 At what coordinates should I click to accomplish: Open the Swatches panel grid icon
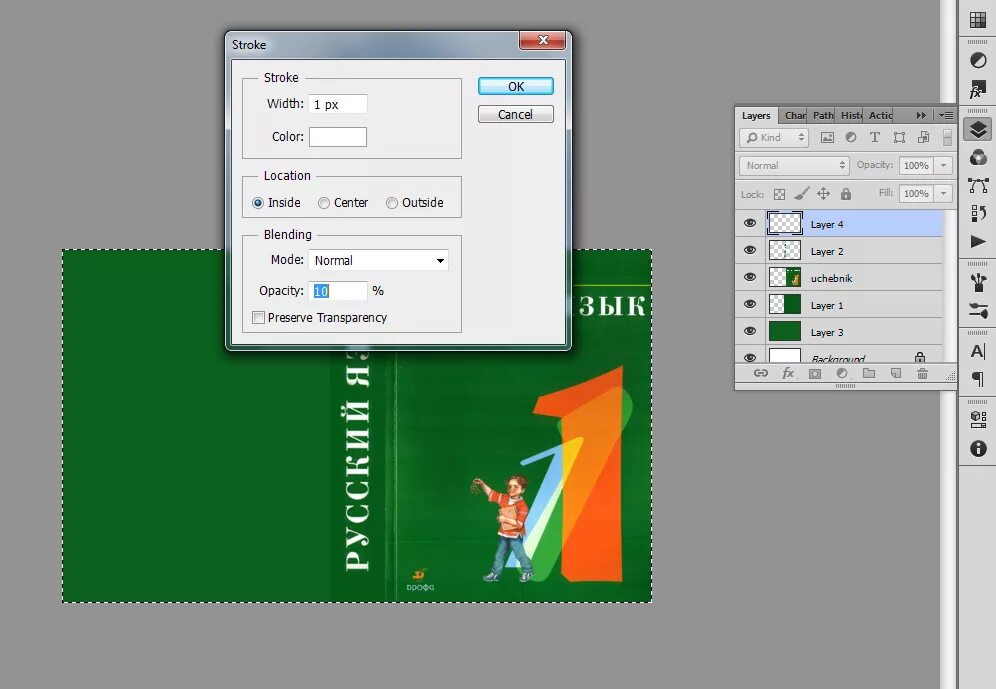978,20
